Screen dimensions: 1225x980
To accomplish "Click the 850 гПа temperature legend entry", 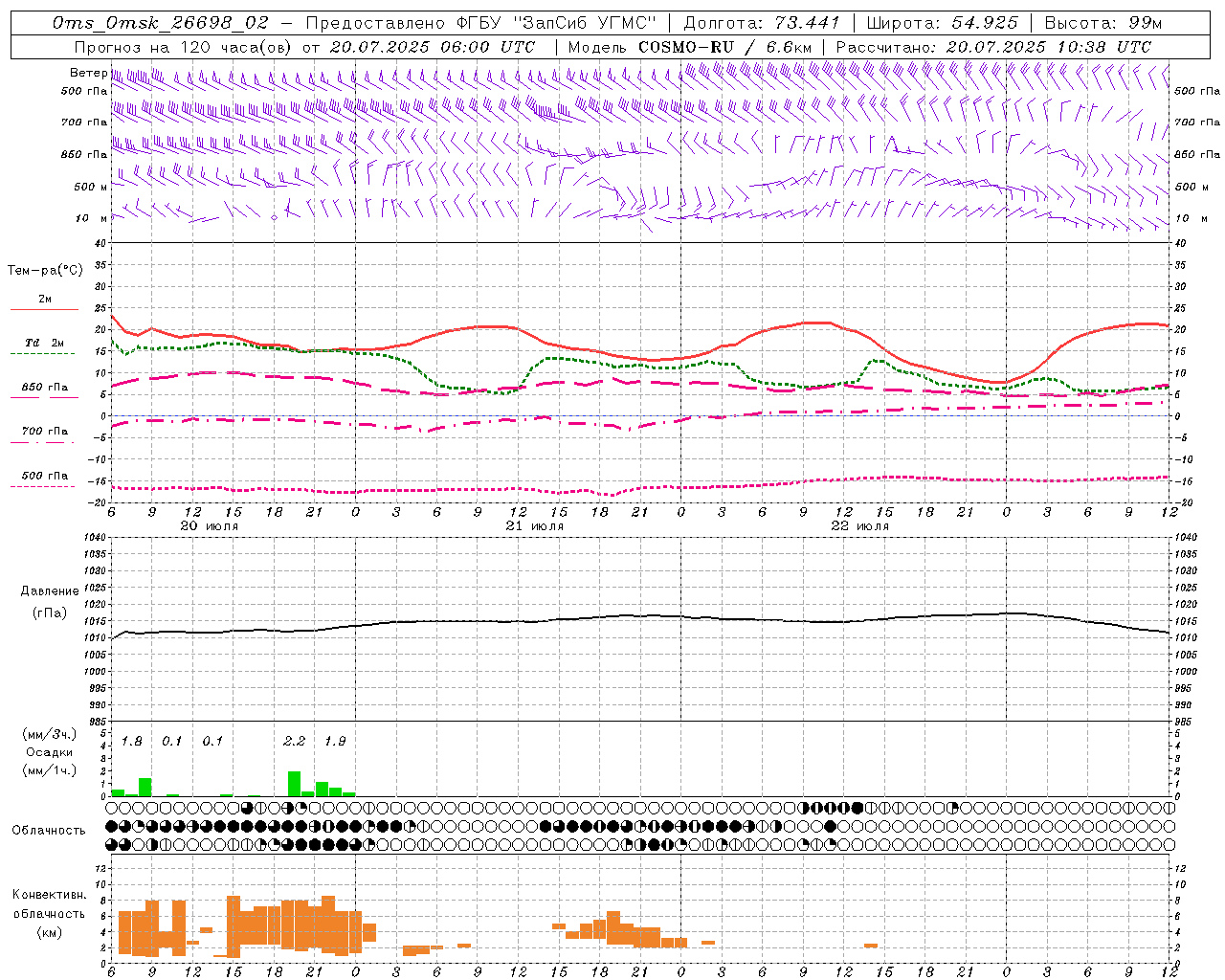I will (x=44, y=388).
